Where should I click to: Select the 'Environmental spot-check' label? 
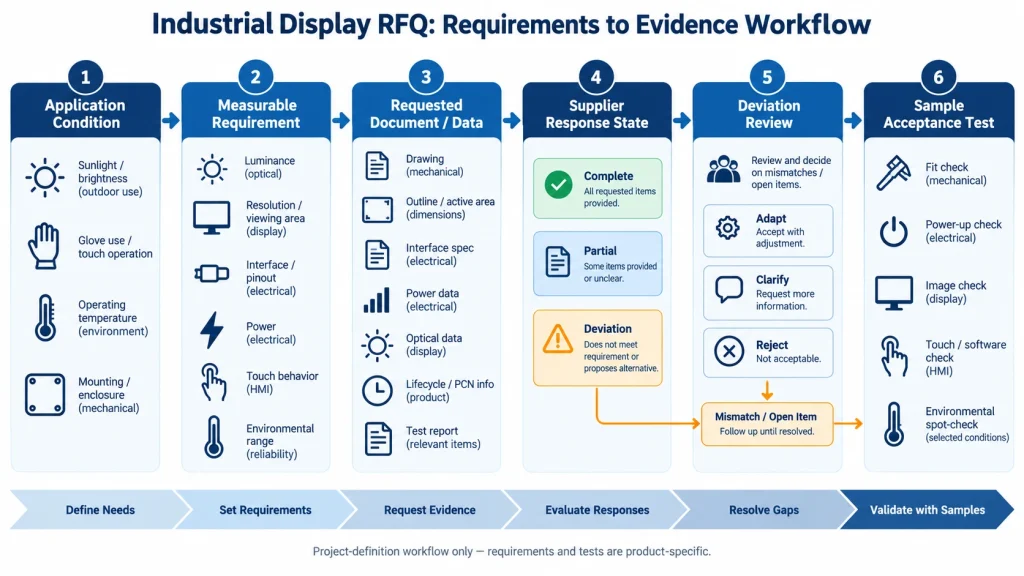[x=967, y=424]
